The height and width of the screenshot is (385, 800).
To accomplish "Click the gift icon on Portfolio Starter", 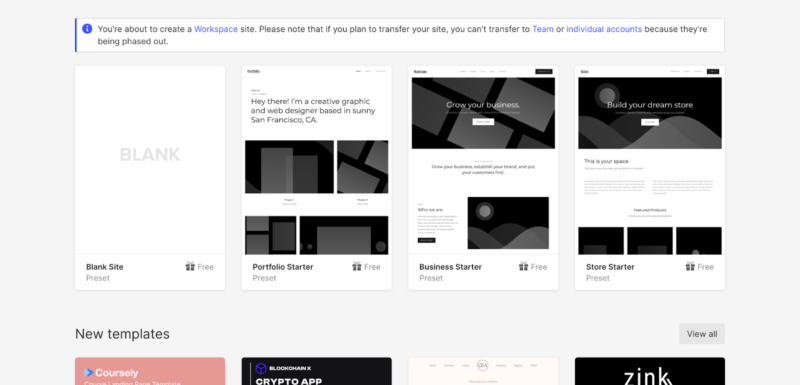I will (x=357, y=266).
